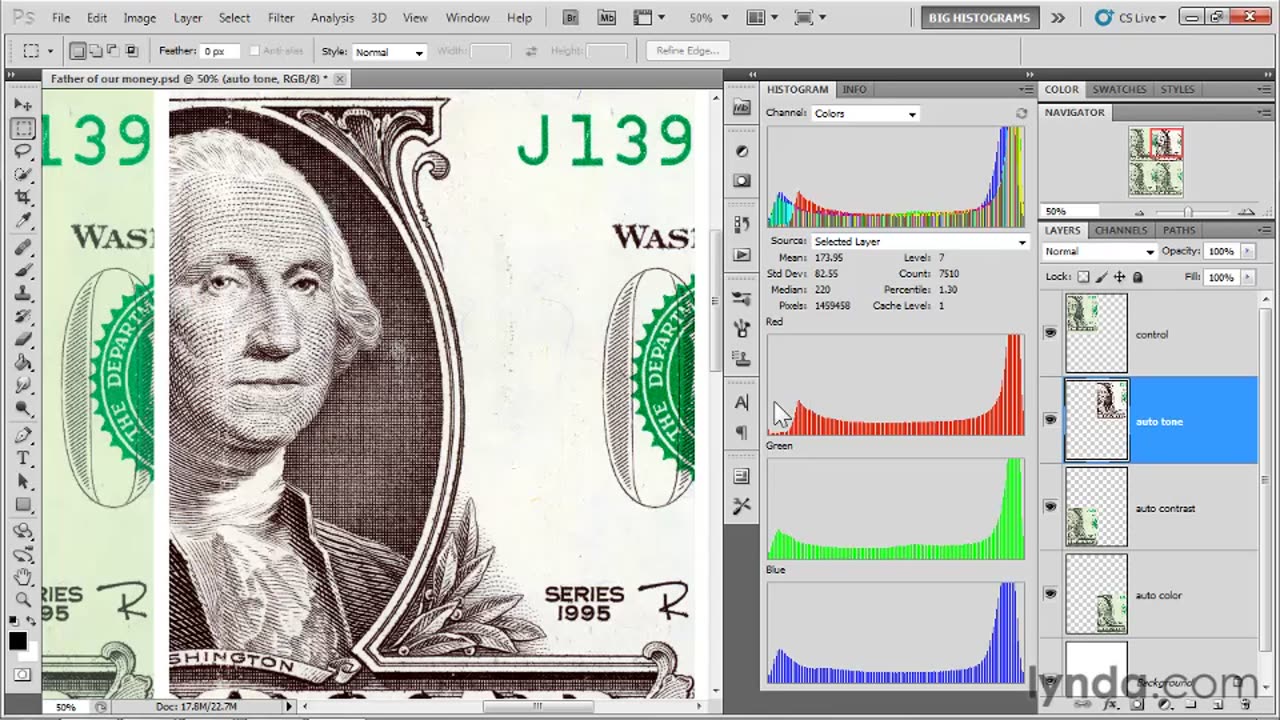
Task: Open the Fill slider arrow
Action: 1248,277
